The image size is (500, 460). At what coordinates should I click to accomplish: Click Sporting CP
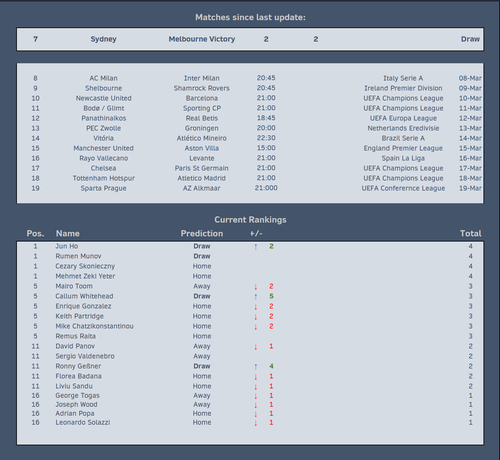point(202,108)
